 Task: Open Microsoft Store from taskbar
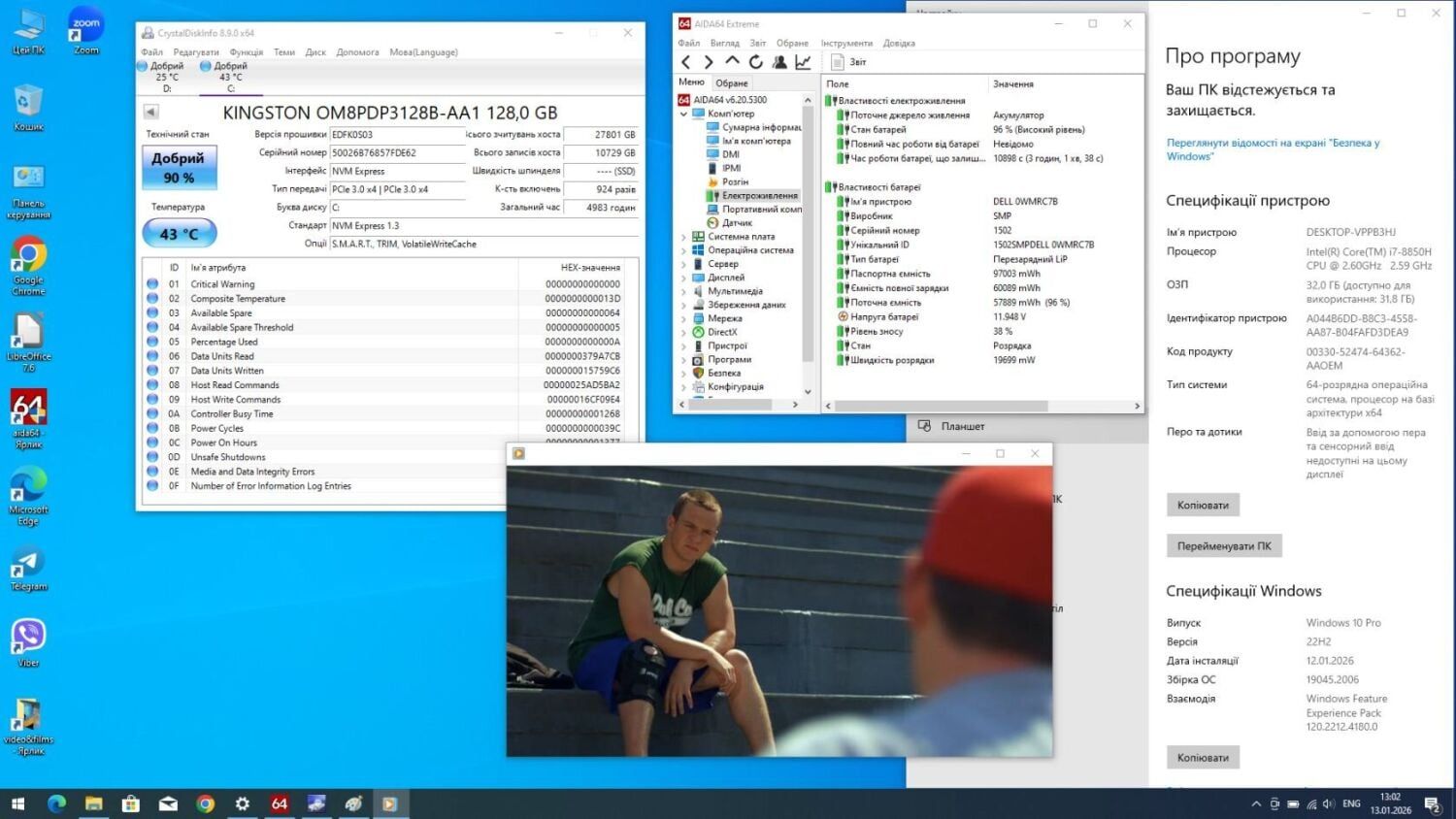pos(131,803)
